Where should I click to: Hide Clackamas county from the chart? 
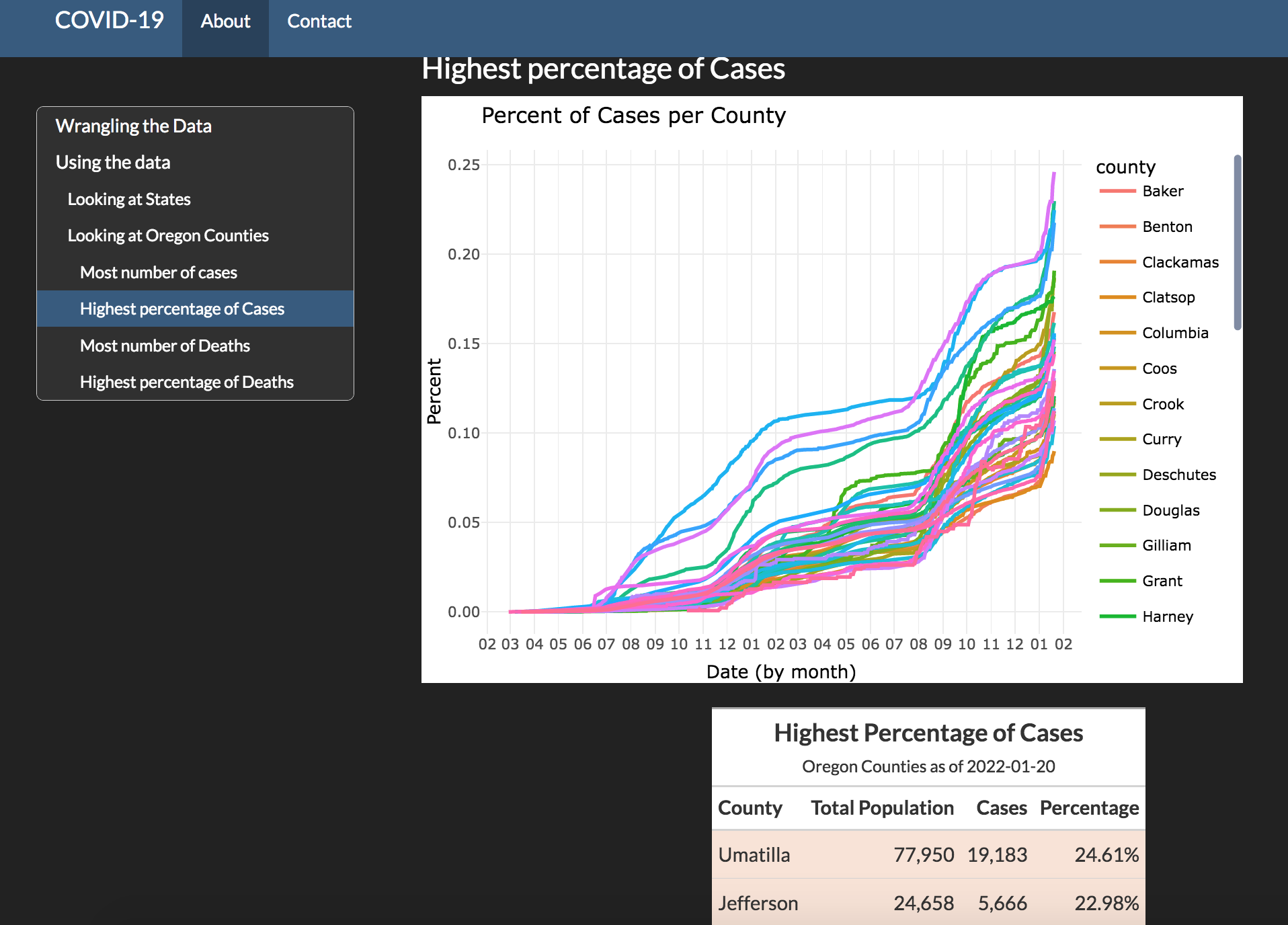(x=1180, y=263)
